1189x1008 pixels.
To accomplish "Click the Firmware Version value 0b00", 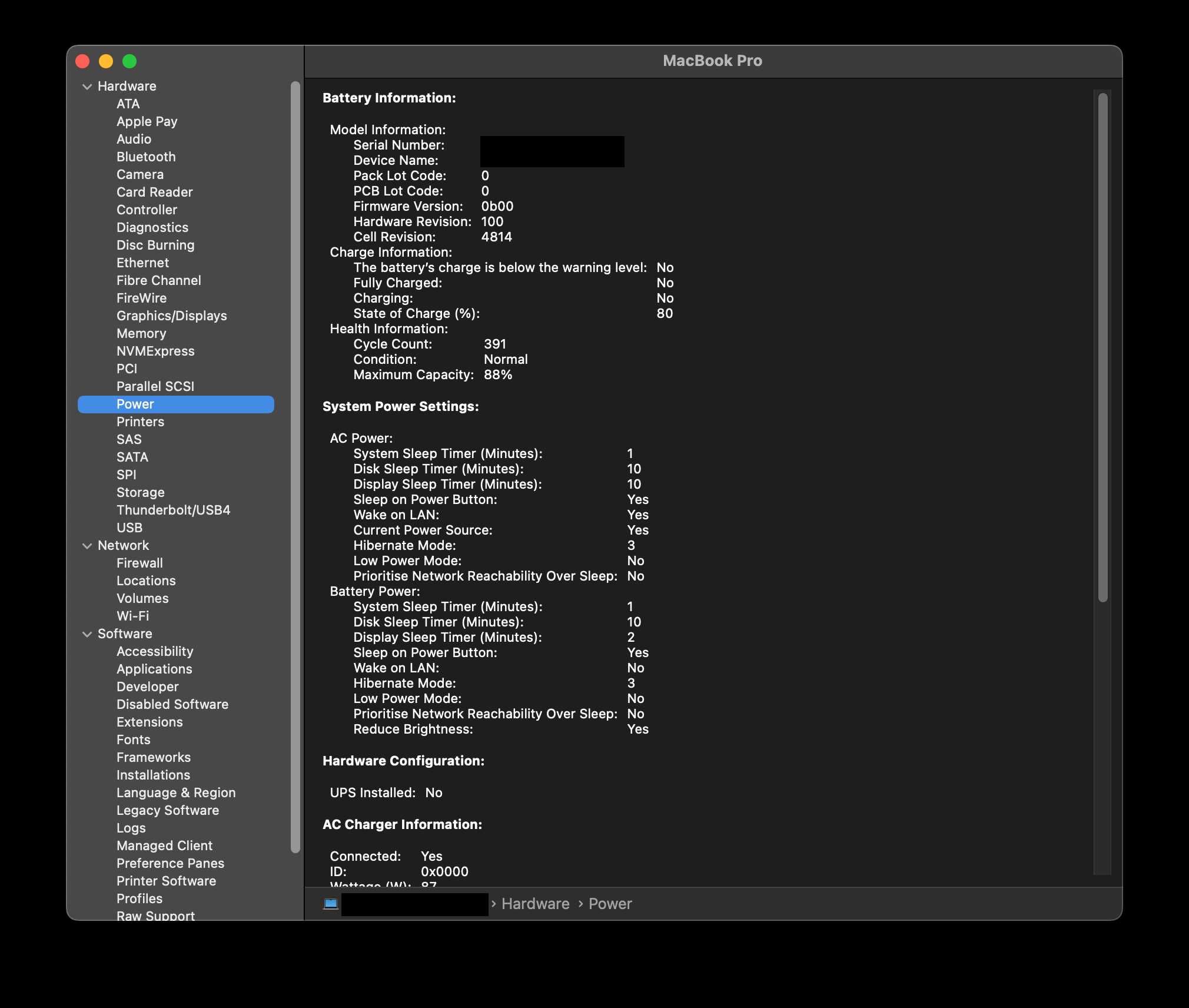I will (497, 207).
